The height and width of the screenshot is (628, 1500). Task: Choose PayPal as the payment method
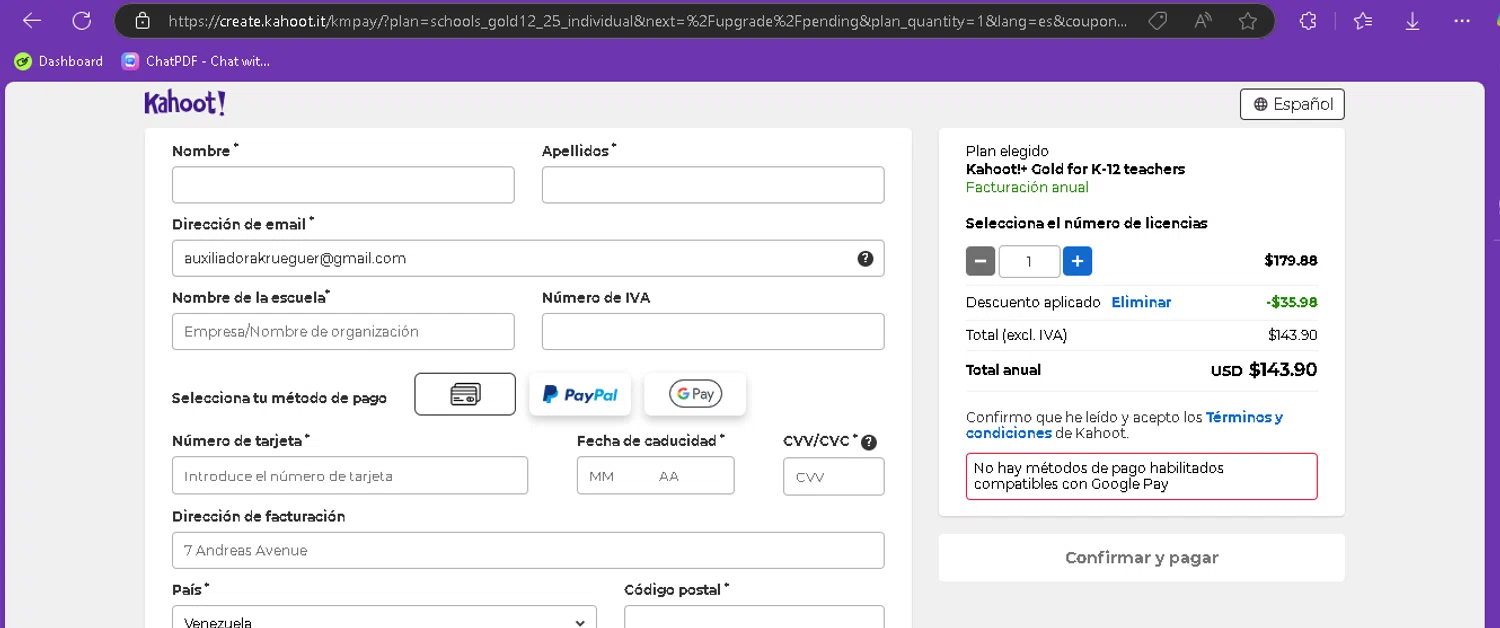(580, 394)
